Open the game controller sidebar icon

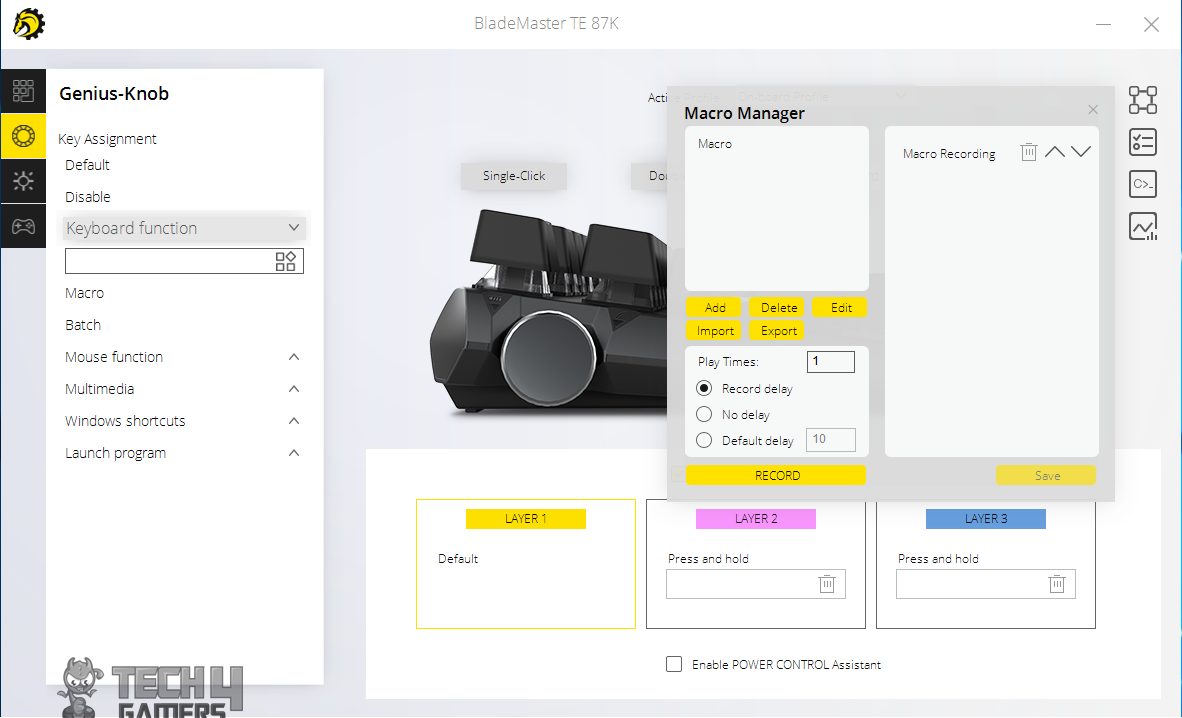tap(23, 226)
